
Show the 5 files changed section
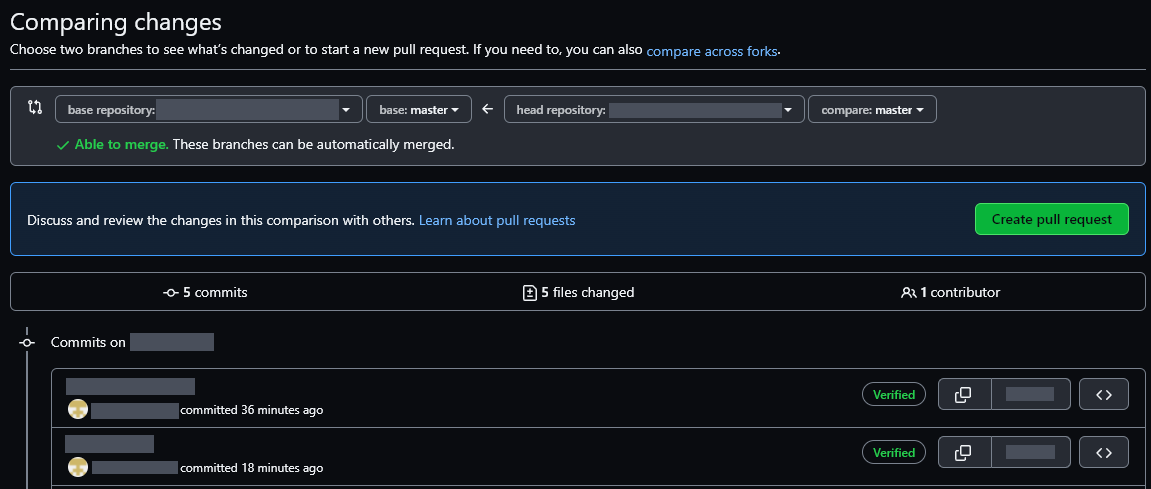point(578,293)
